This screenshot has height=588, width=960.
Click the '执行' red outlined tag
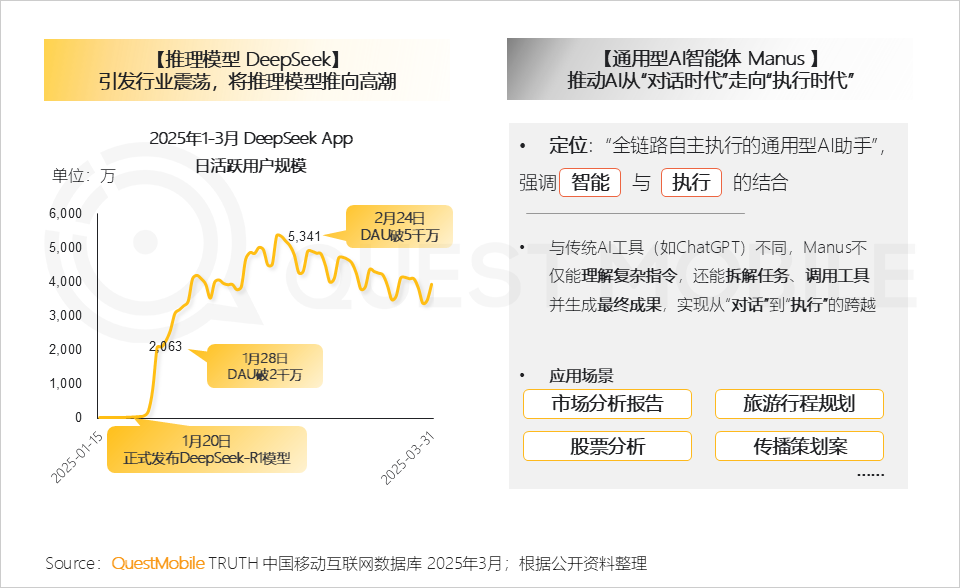click(x=691, y=183)
